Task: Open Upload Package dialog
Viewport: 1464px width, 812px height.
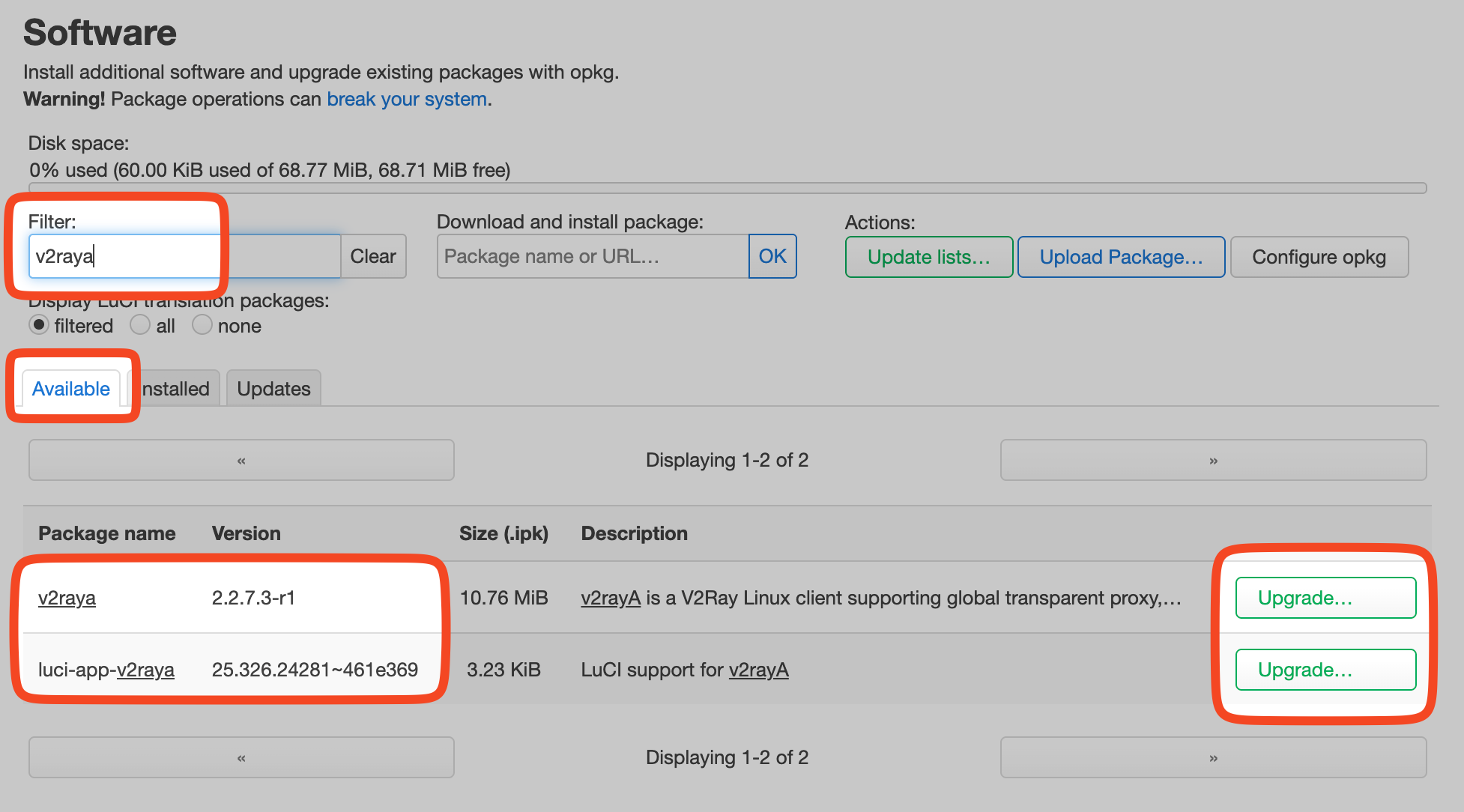Action: coord(1121,257)
